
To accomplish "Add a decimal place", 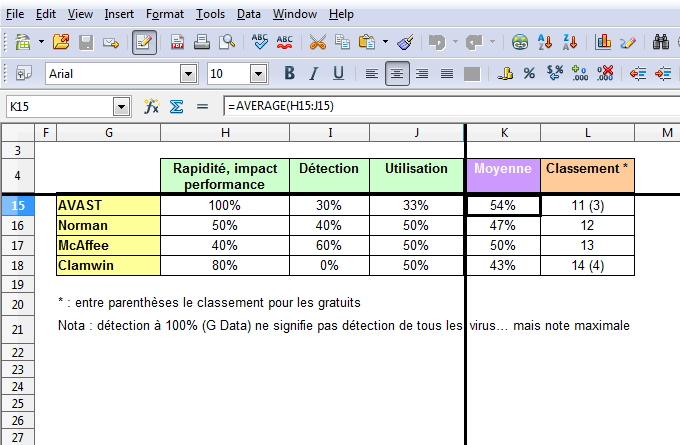I will pos(580,73).
